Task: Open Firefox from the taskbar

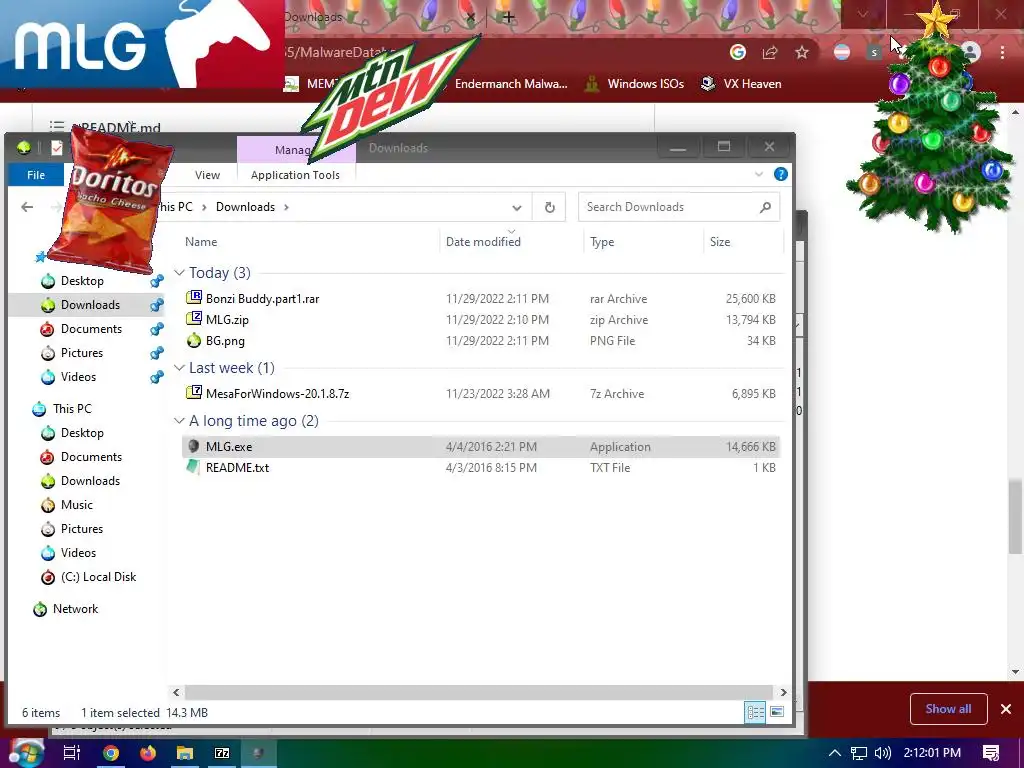Action: pyautogui.click(x=148, y=753)
